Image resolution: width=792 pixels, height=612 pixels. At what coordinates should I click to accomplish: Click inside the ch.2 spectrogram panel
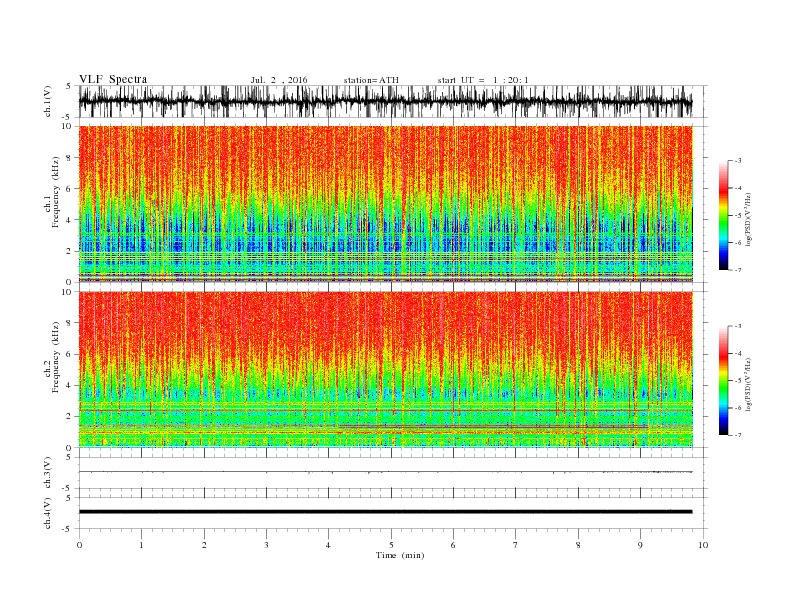pos(386,369)
